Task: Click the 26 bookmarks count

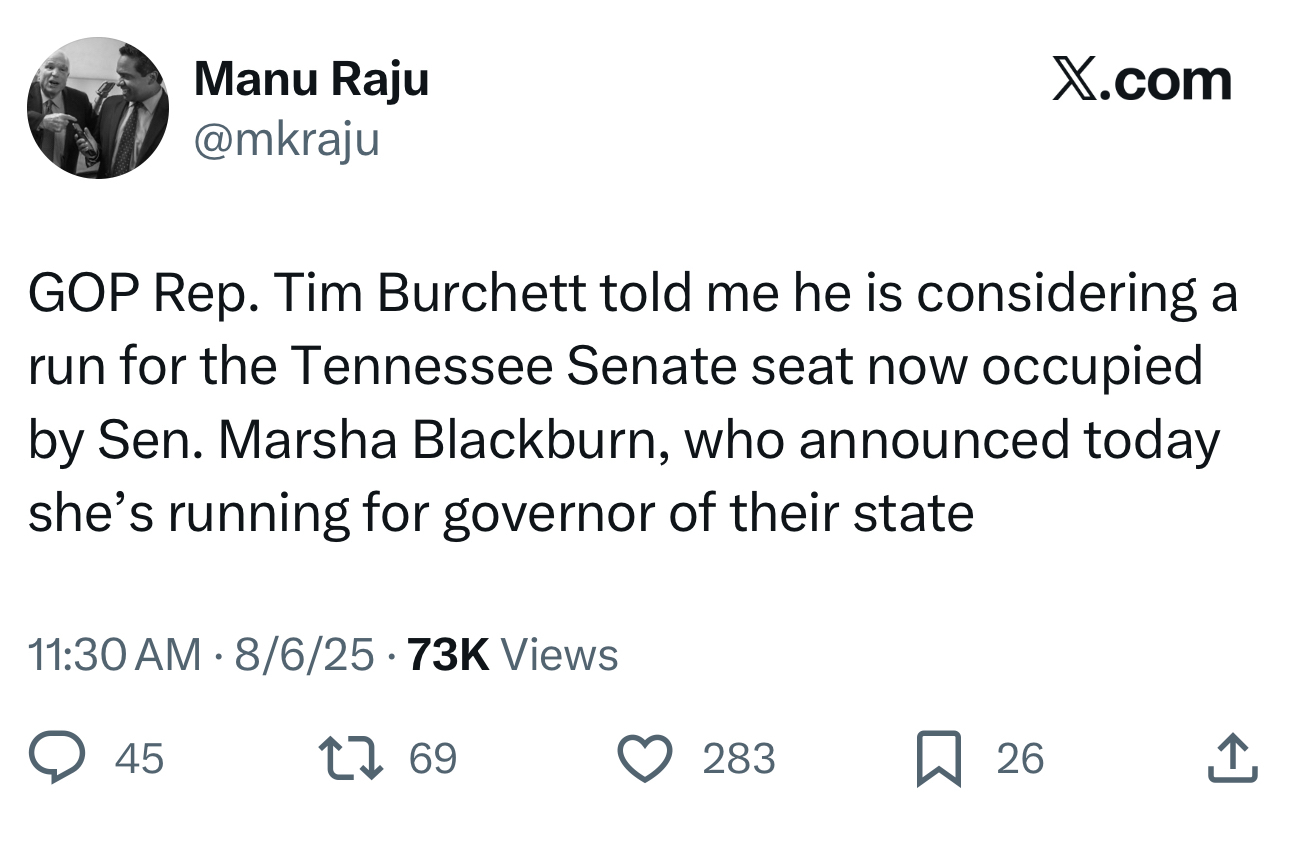Action: pos(1020,758)
